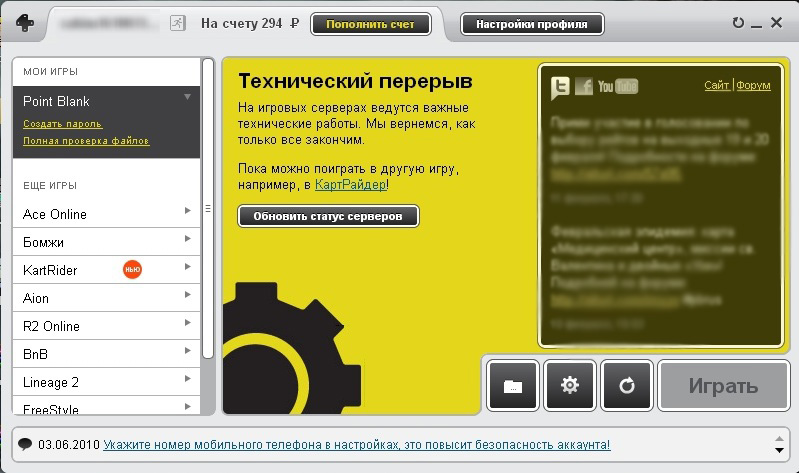Click the logout running-man icon
Image resolution: width=799 pixels, height=473 pixels.
176,23
